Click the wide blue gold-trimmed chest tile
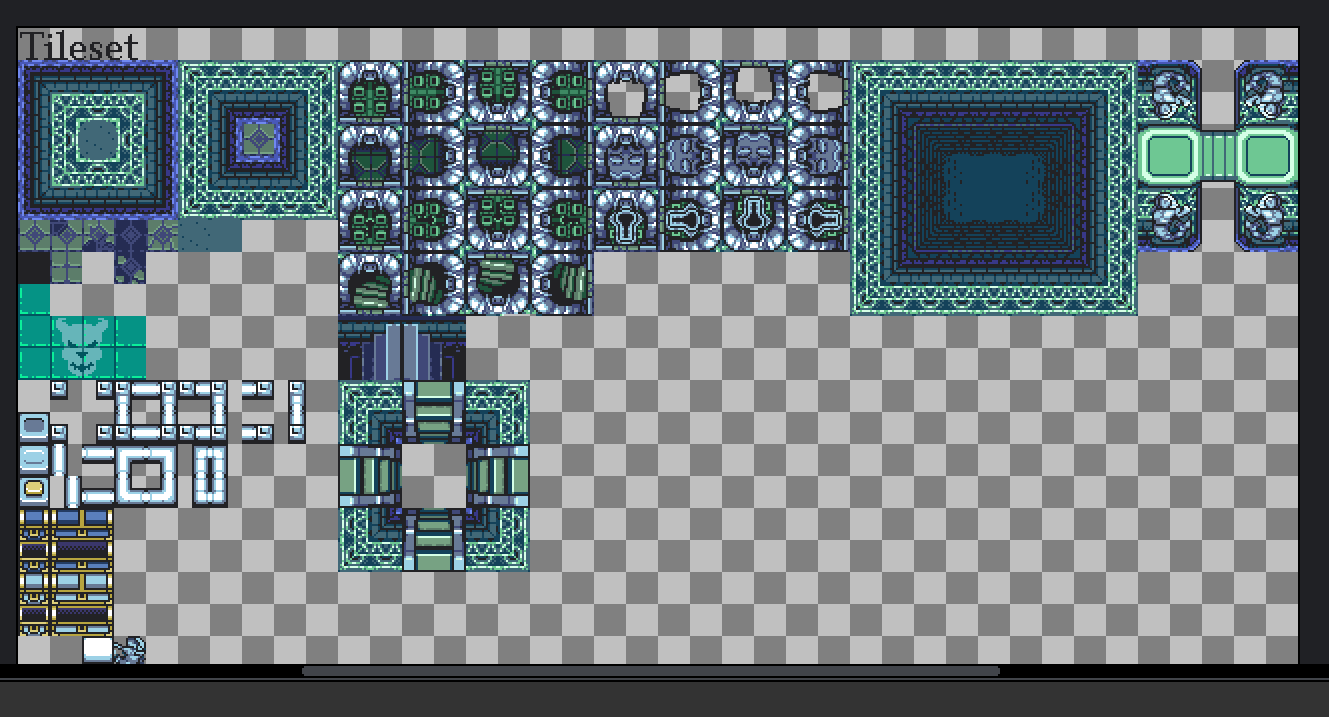The width and height of the screenshot is (1329, 717). pos(82,524)
